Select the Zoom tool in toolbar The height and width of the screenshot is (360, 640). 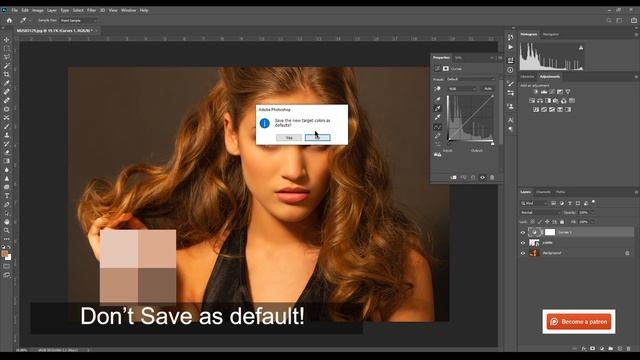[x=7, y=230]
